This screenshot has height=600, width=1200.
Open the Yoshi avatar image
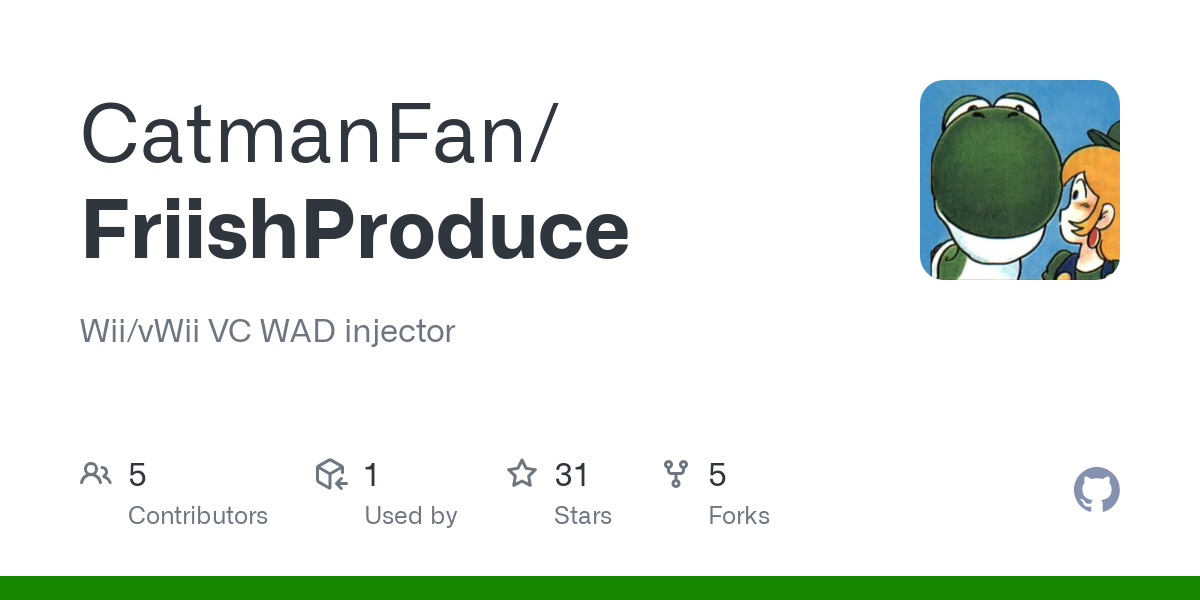[1020, 180]
